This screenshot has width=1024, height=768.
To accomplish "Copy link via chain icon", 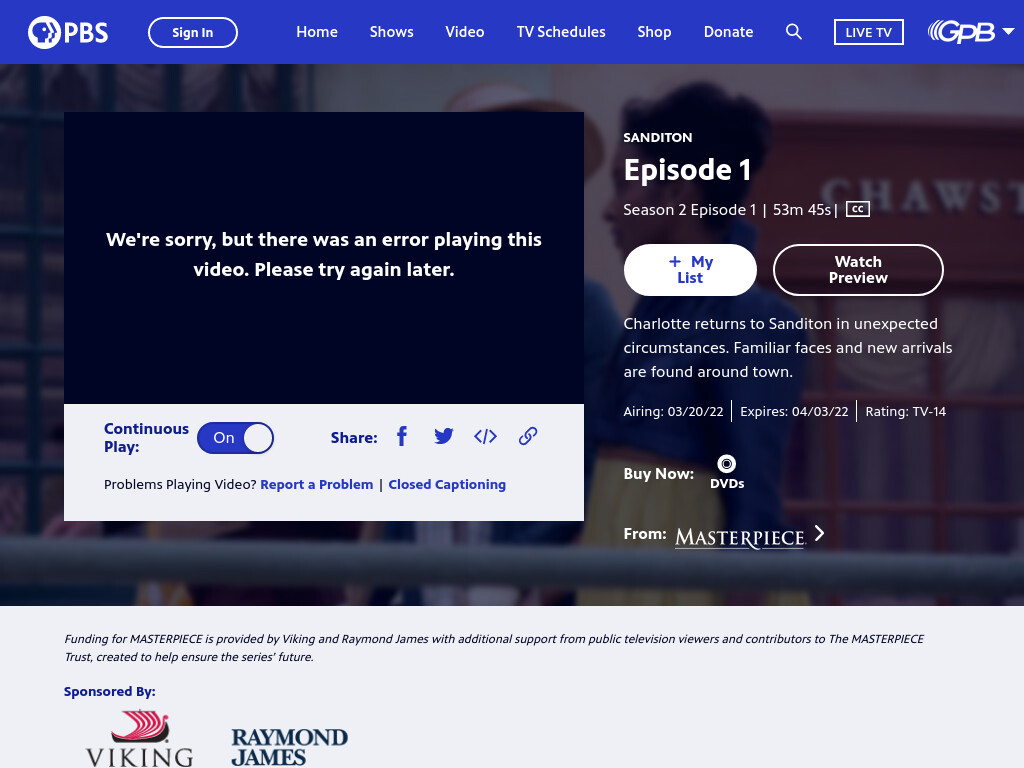I will tap(528, 436).
